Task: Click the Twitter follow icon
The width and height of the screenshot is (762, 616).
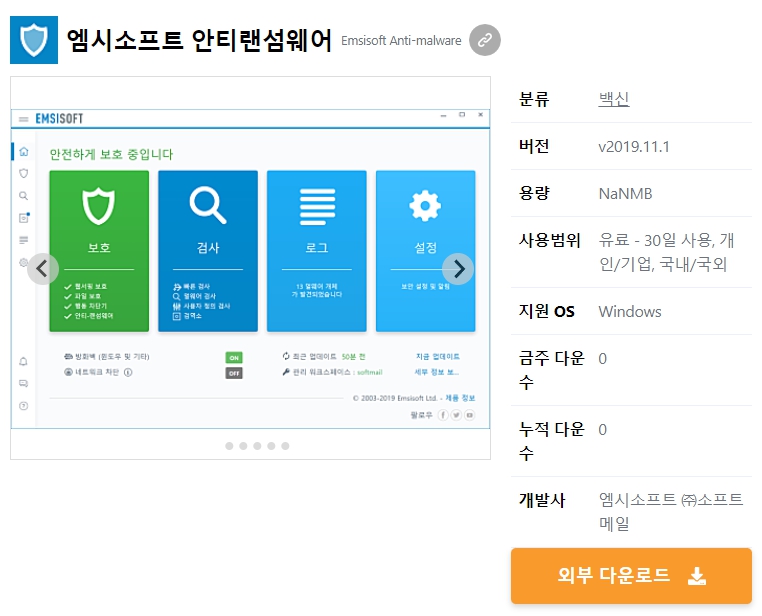Action: tap(456, 415)
